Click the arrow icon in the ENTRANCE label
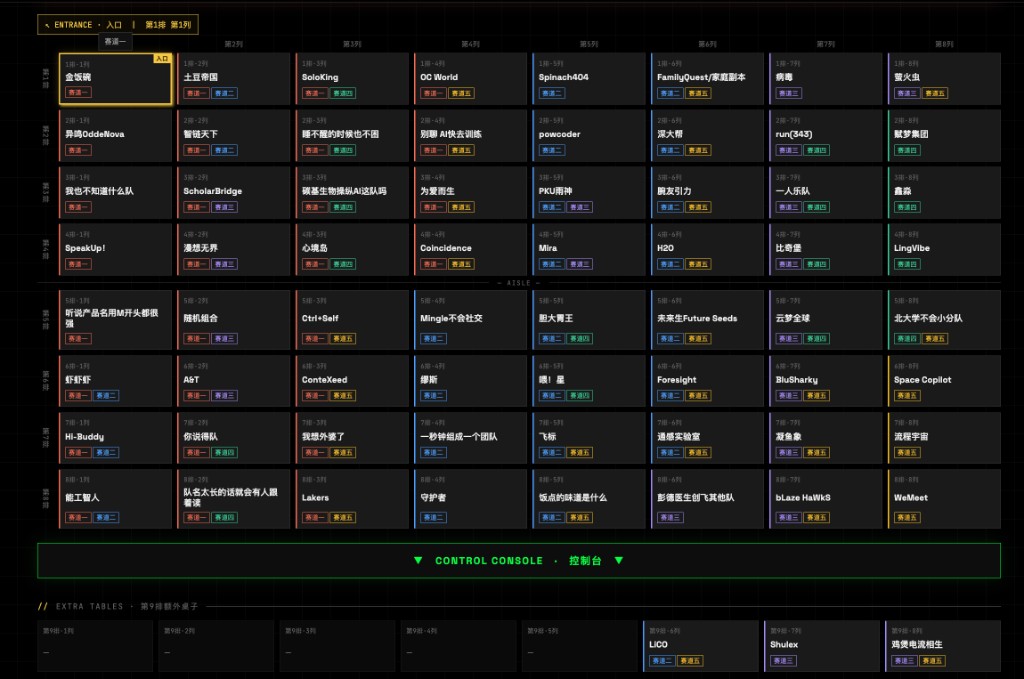 coord(47,25)
